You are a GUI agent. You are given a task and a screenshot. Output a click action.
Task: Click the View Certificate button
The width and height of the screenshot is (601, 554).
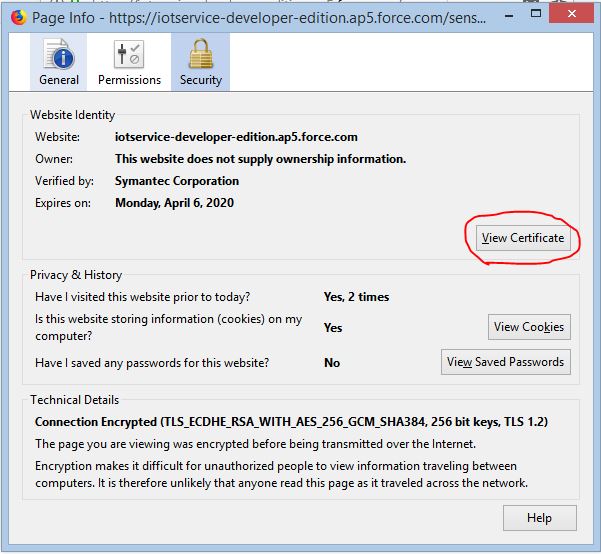tap(523, 238)
